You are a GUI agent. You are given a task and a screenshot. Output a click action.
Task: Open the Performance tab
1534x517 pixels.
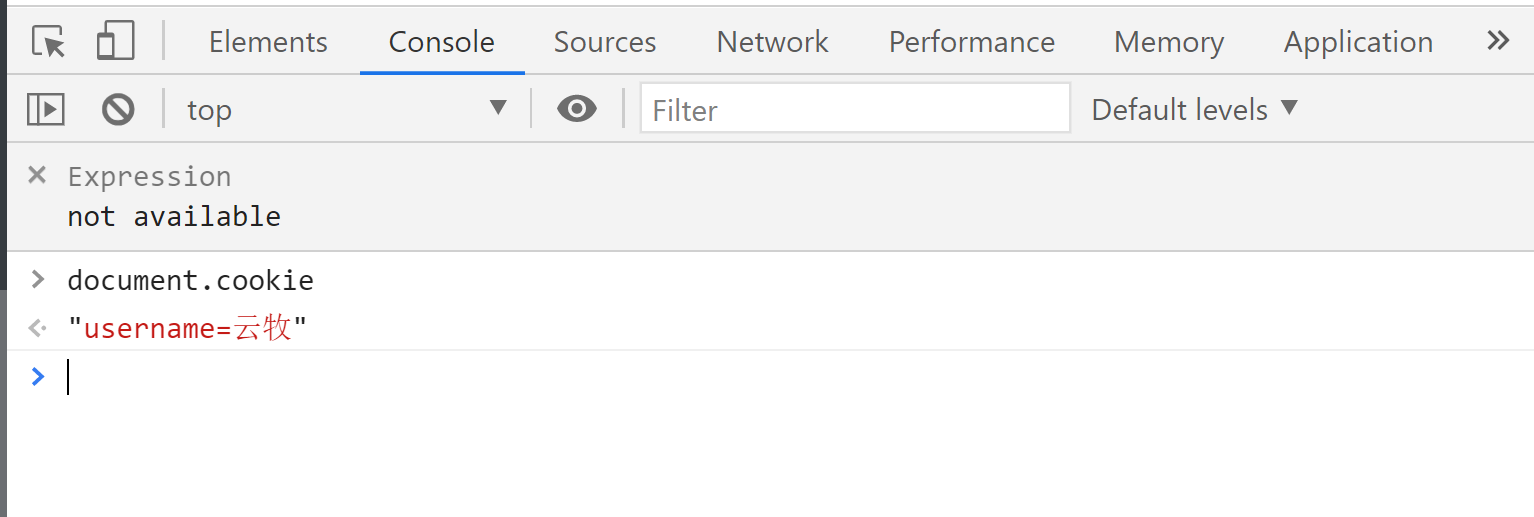pyautogui.click(x=971, y=42)
